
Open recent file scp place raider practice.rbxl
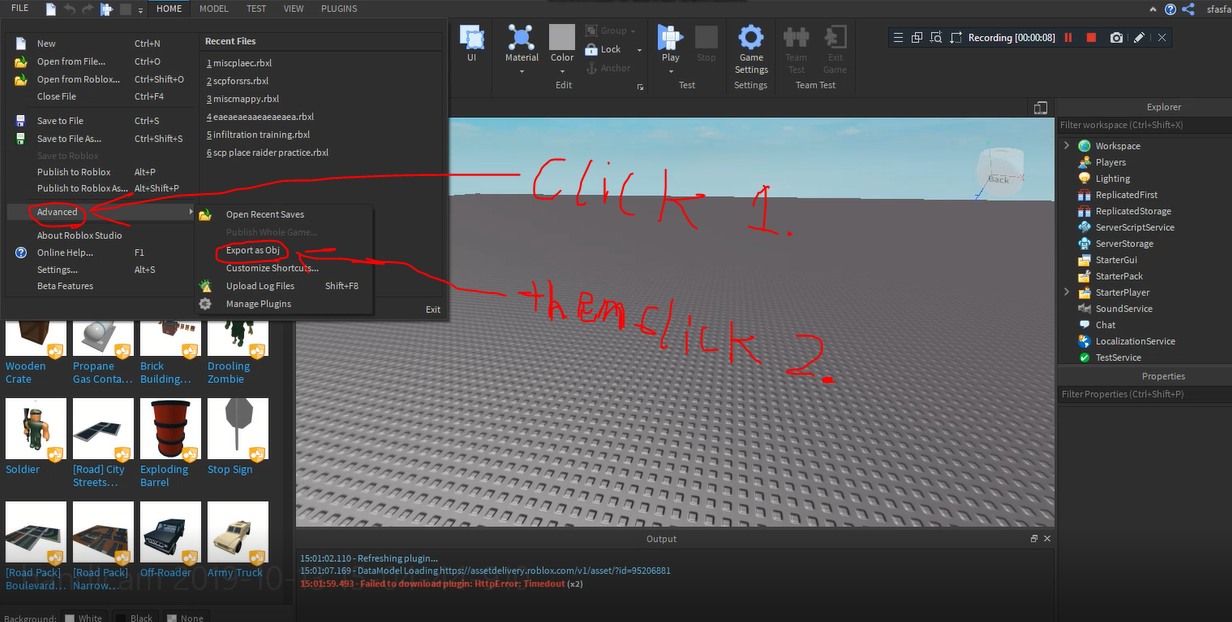tap(267, 153)
